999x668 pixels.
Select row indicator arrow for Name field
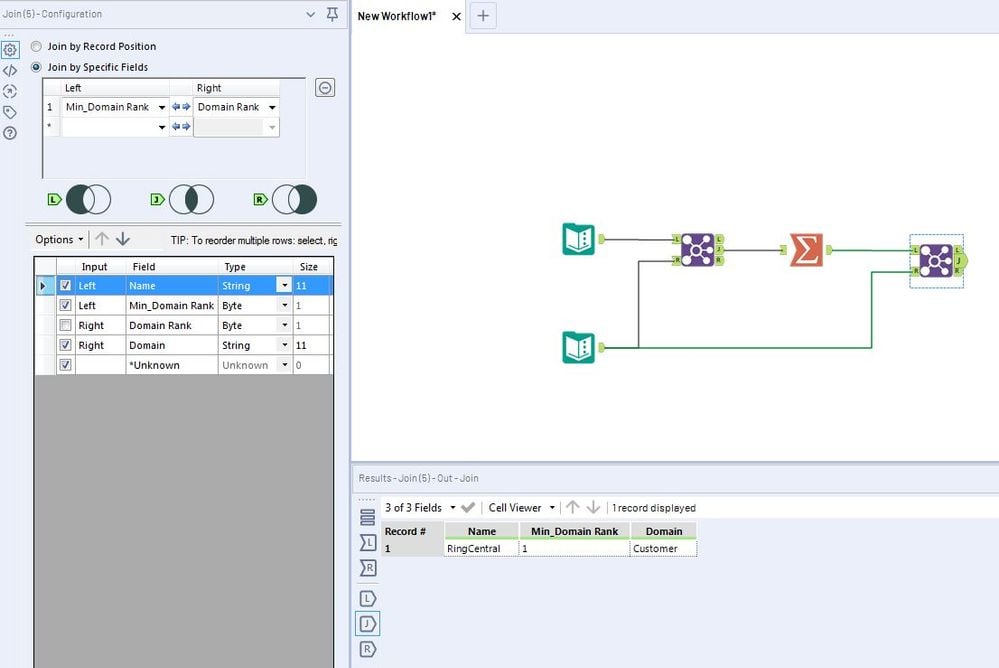pos(45,286)
